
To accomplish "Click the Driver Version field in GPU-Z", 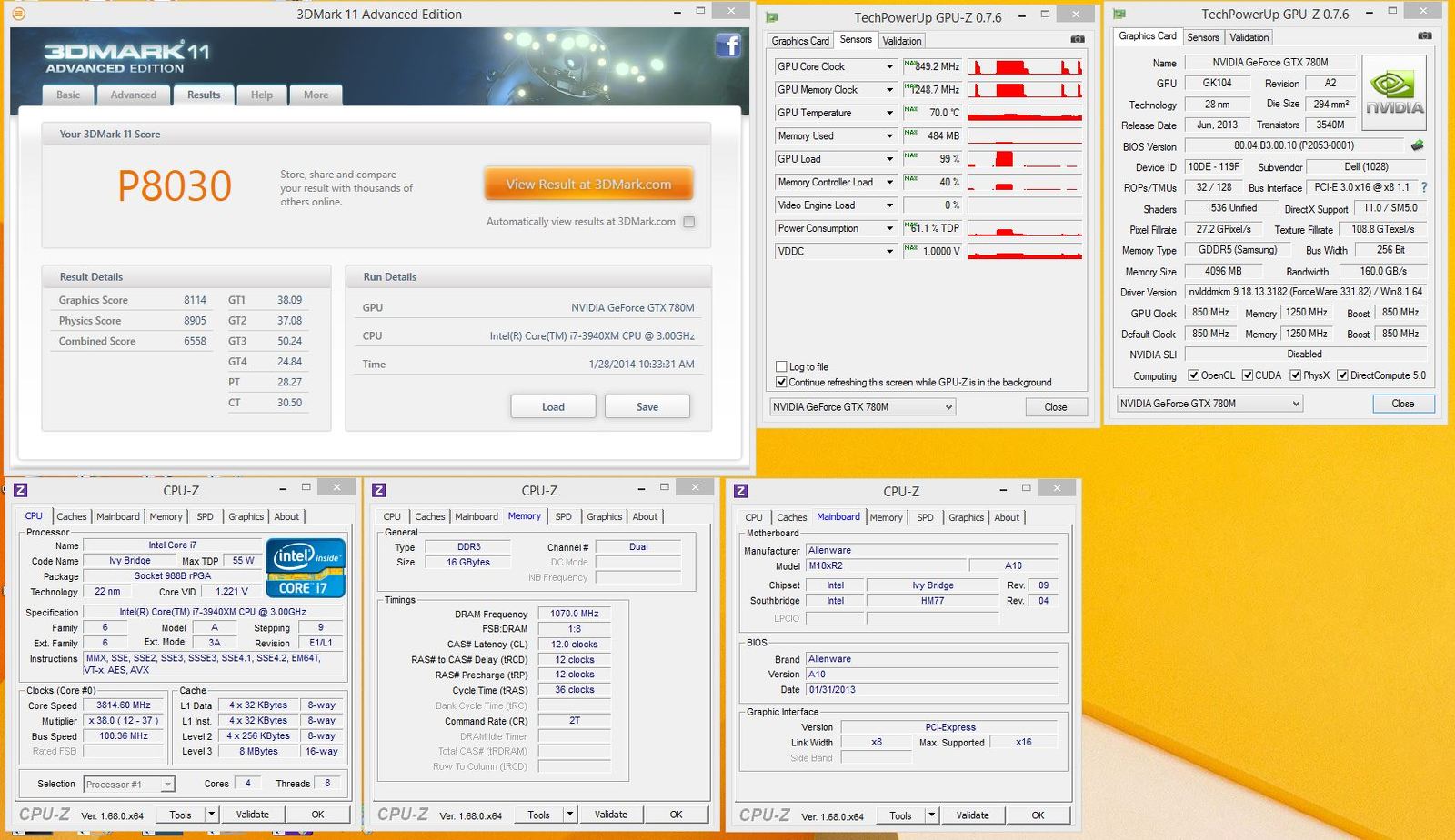I will click(1305, 292).
